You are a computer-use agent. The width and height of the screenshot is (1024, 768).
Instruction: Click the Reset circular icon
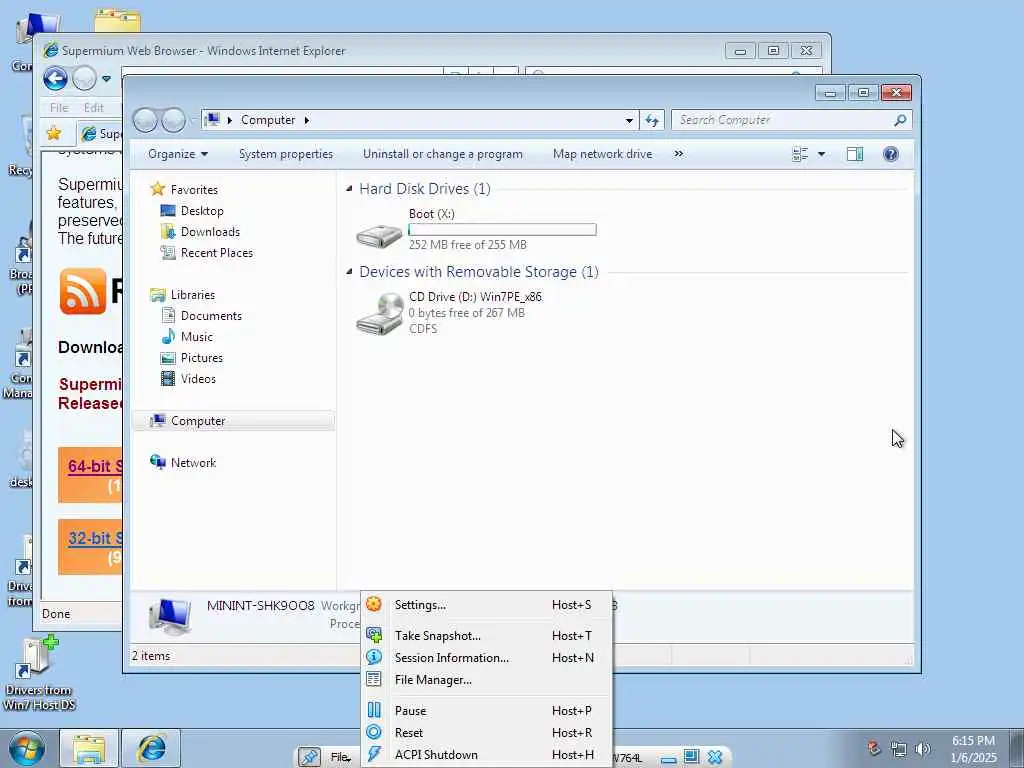[374, 732]
